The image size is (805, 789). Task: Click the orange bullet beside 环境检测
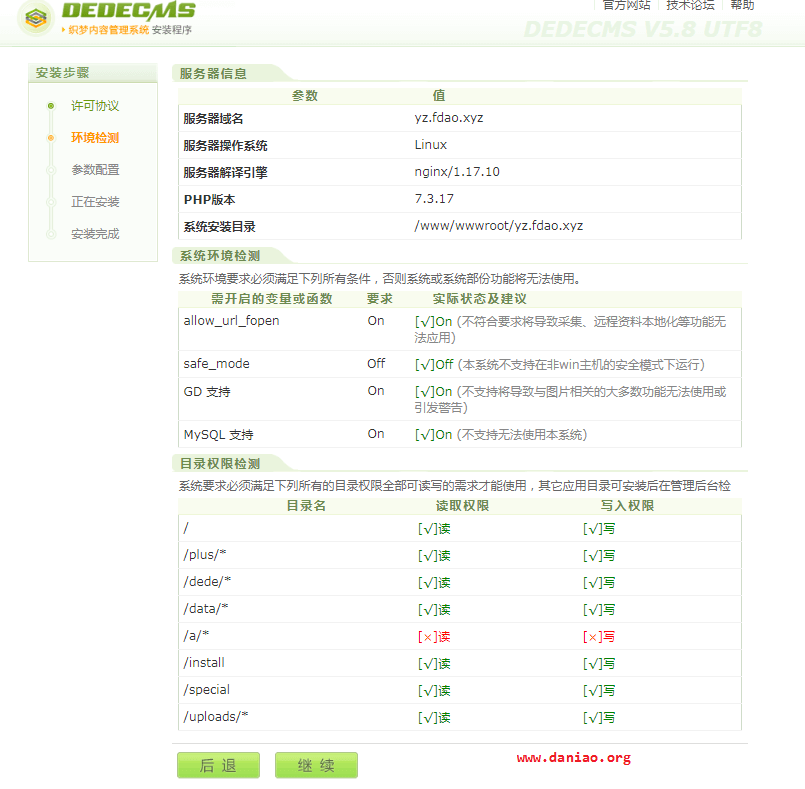coord(51,138)
